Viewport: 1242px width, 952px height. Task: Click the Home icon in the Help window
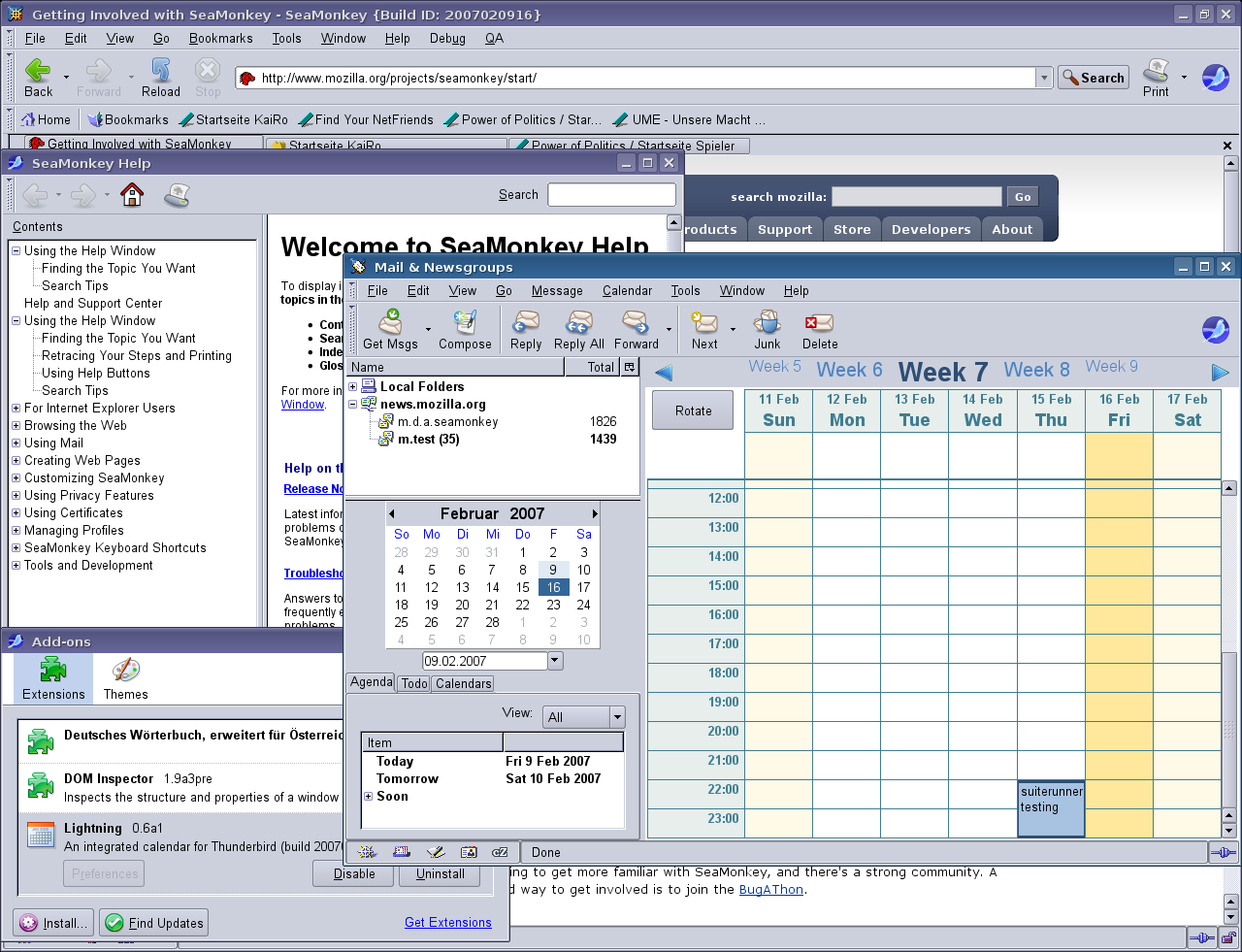click(x=132, y=194)
